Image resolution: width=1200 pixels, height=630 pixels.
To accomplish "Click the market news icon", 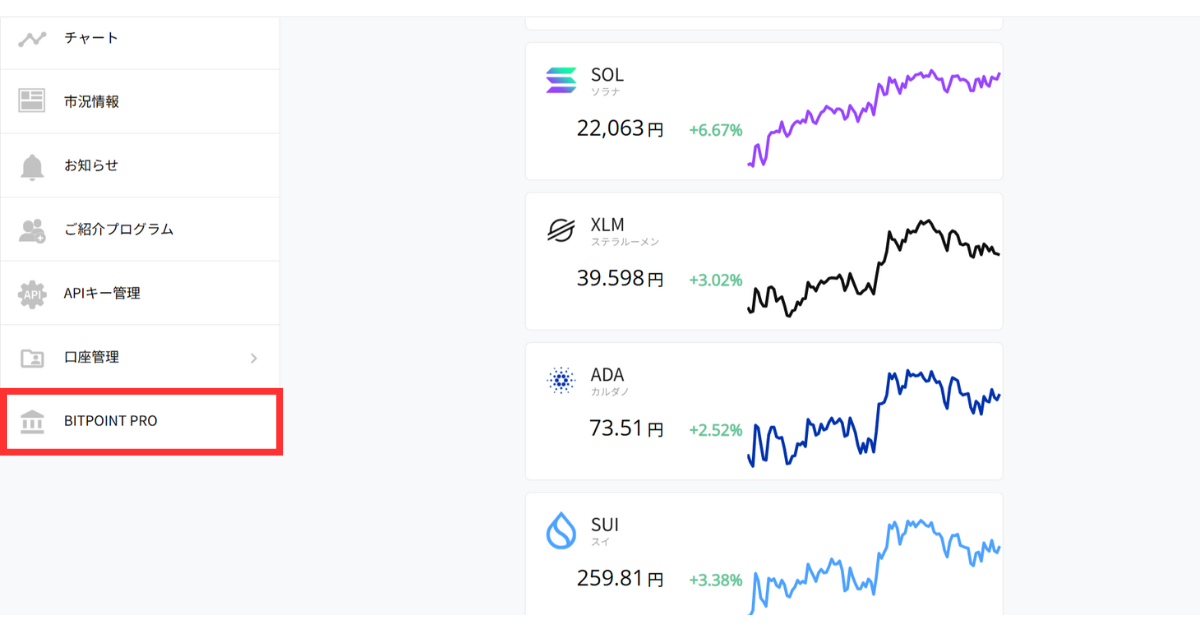I will (32, 101).
